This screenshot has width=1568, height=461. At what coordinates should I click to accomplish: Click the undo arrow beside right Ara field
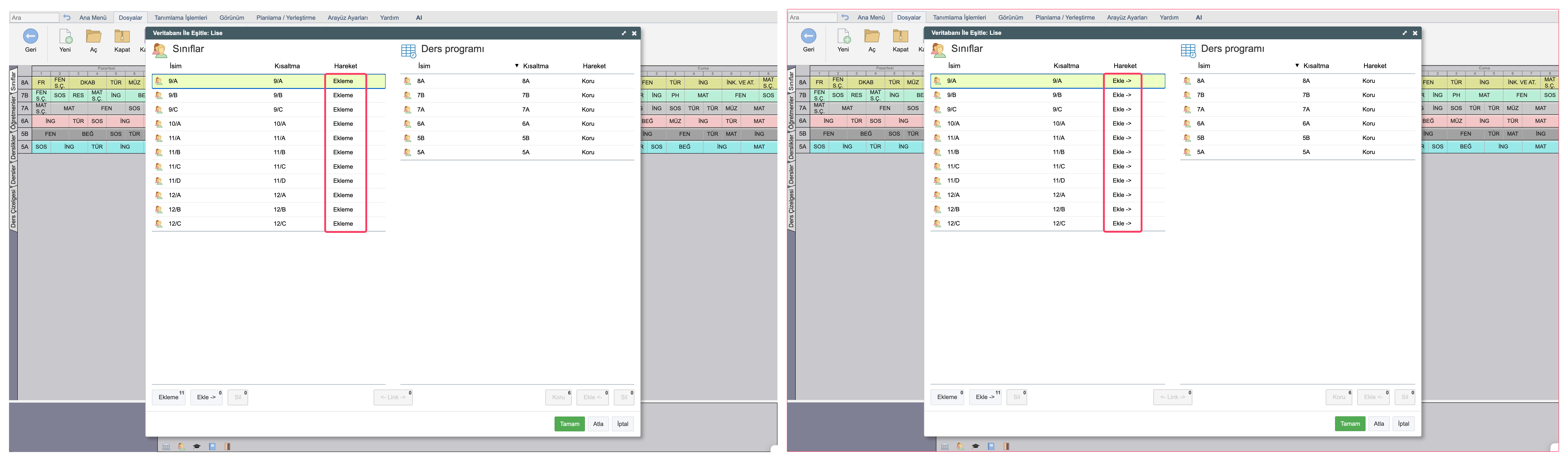pos(845,18)
